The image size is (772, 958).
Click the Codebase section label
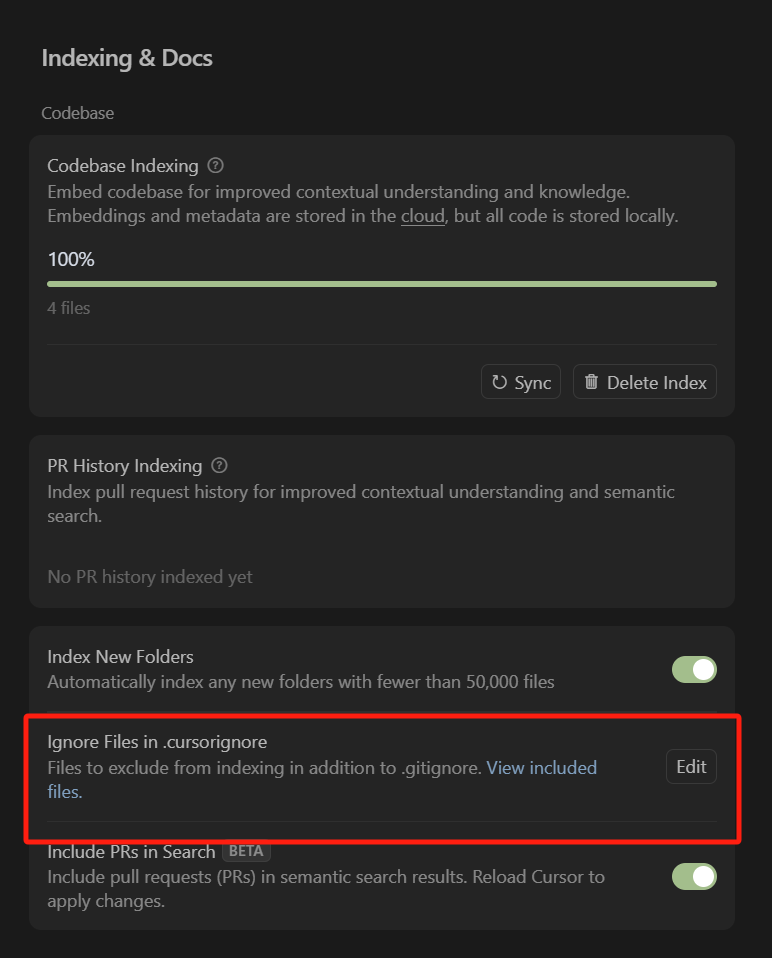click(x=78, y=113)
